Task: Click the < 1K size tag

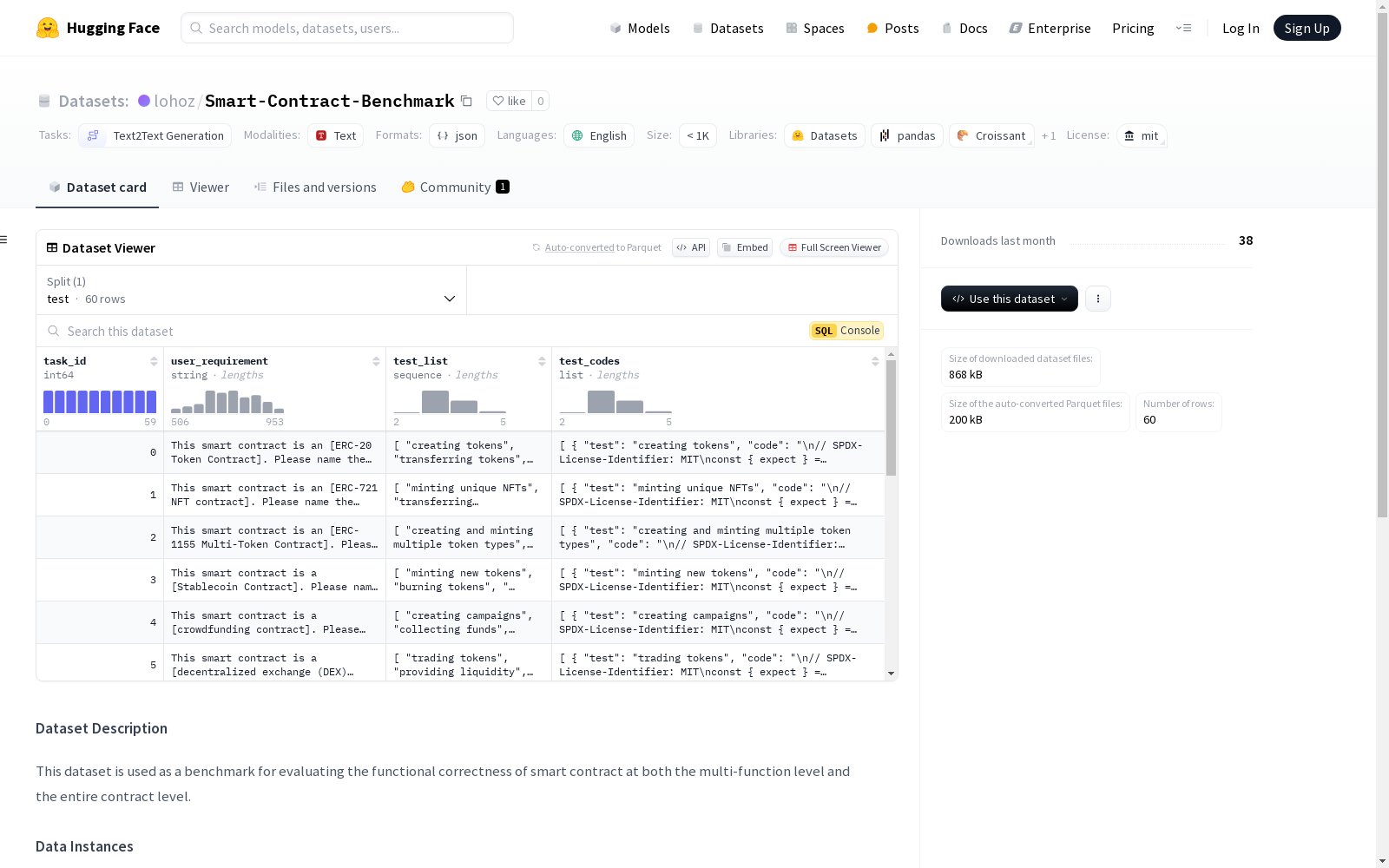Action: tap(698, 135)
